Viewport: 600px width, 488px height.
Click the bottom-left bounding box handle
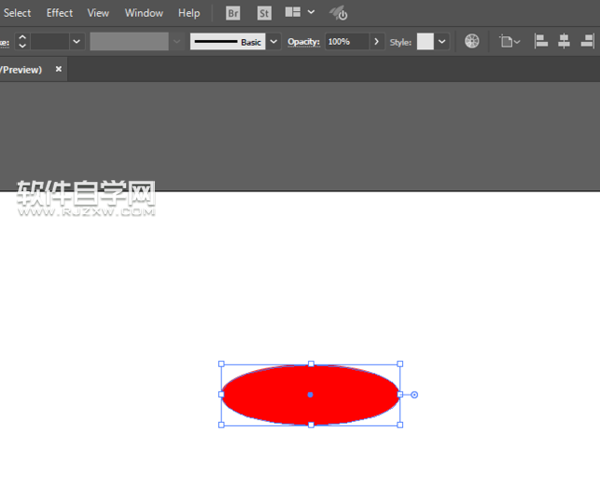point(221,425)
